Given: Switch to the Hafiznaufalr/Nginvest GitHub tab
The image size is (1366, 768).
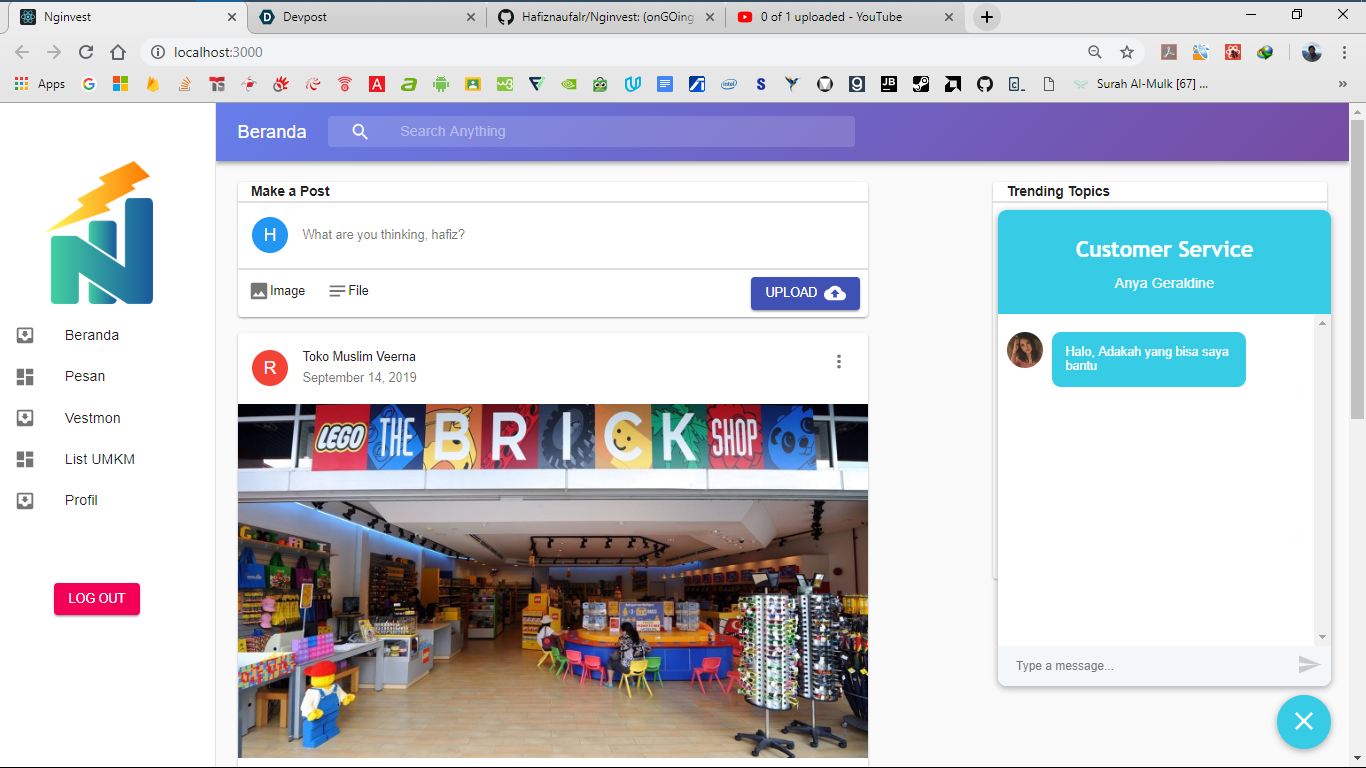Looking at the screenshot, I should click(x=606, y=17).
